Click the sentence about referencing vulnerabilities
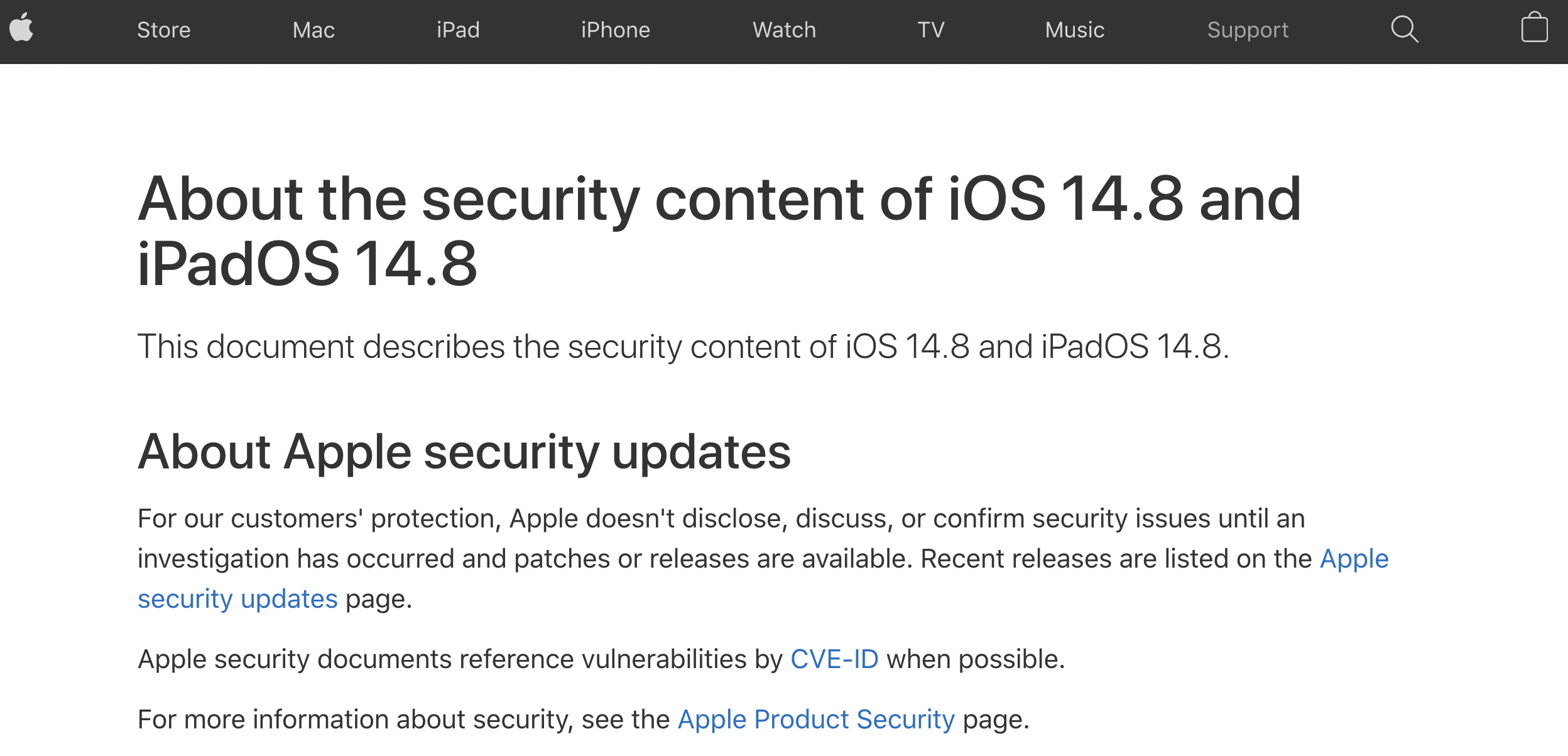 coord(601,659)
